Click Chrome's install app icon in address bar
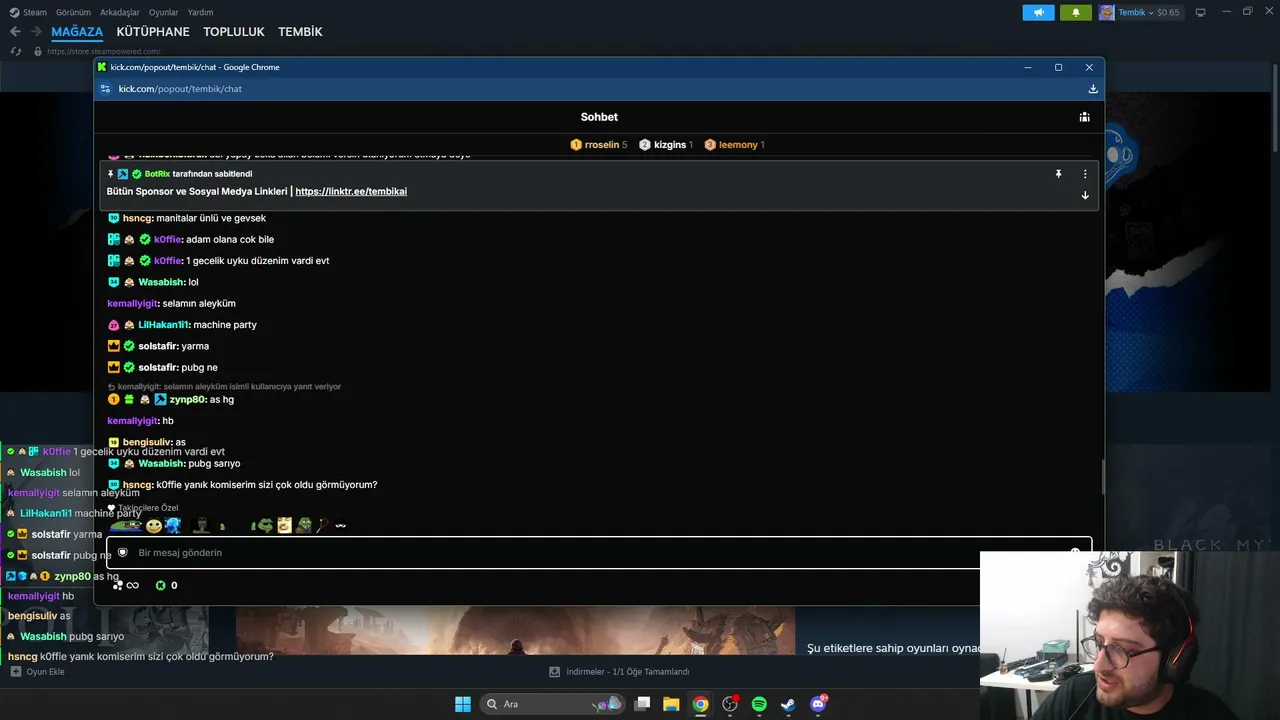 click(1093, 89)
